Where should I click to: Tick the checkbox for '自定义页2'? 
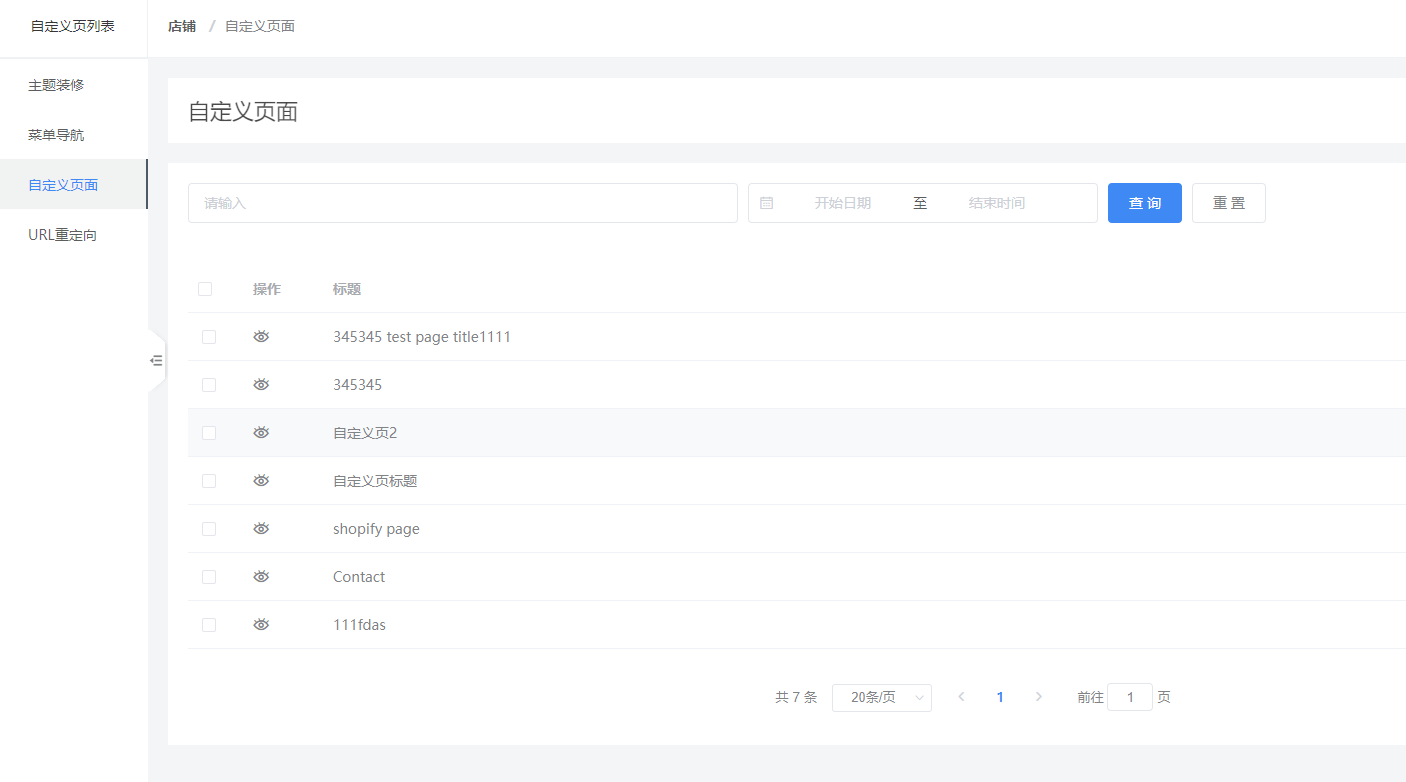(x=209, y=433)
